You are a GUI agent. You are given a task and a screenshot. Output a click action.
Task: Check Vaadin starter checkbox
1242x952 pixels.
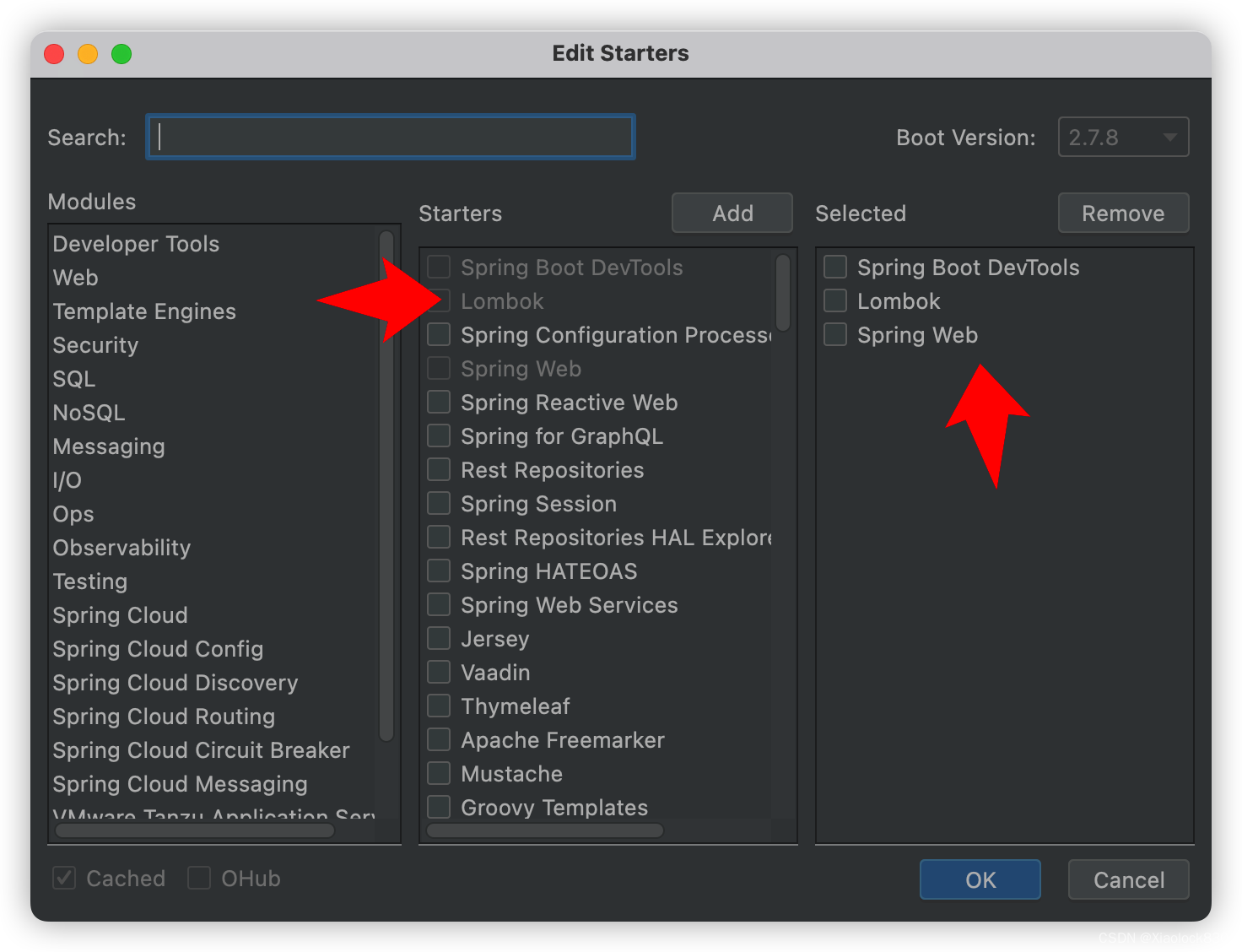pos(439,672)
